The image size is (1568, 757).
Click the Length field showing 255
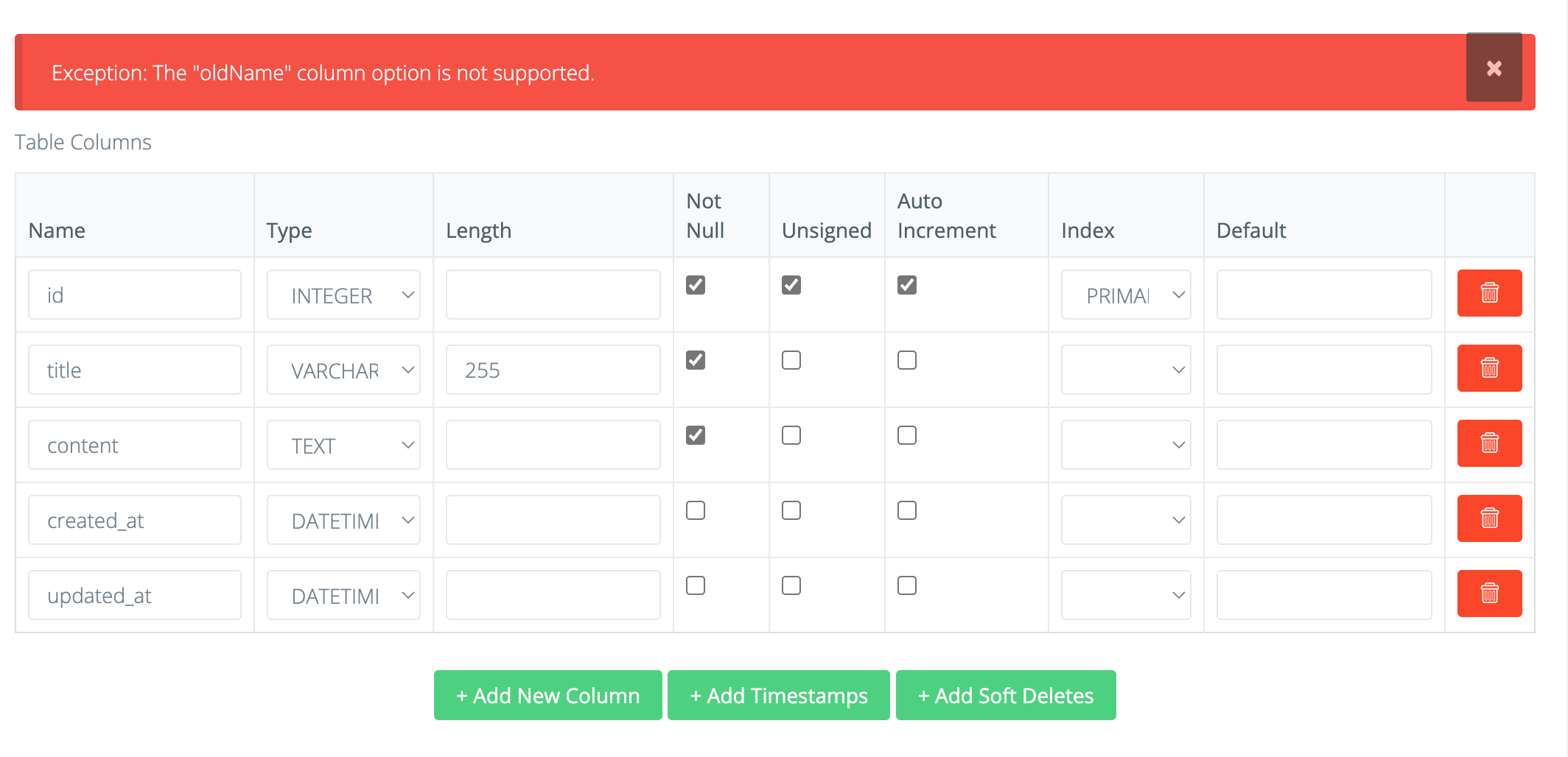pyautogui.click(x=553, y=369)
